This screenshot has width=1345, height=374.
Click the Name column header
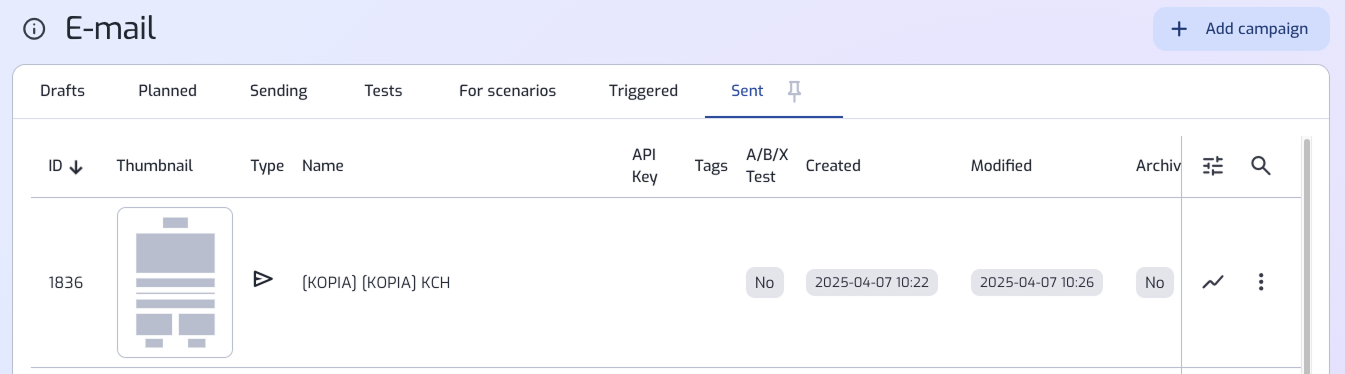click(x=323, y=166)
